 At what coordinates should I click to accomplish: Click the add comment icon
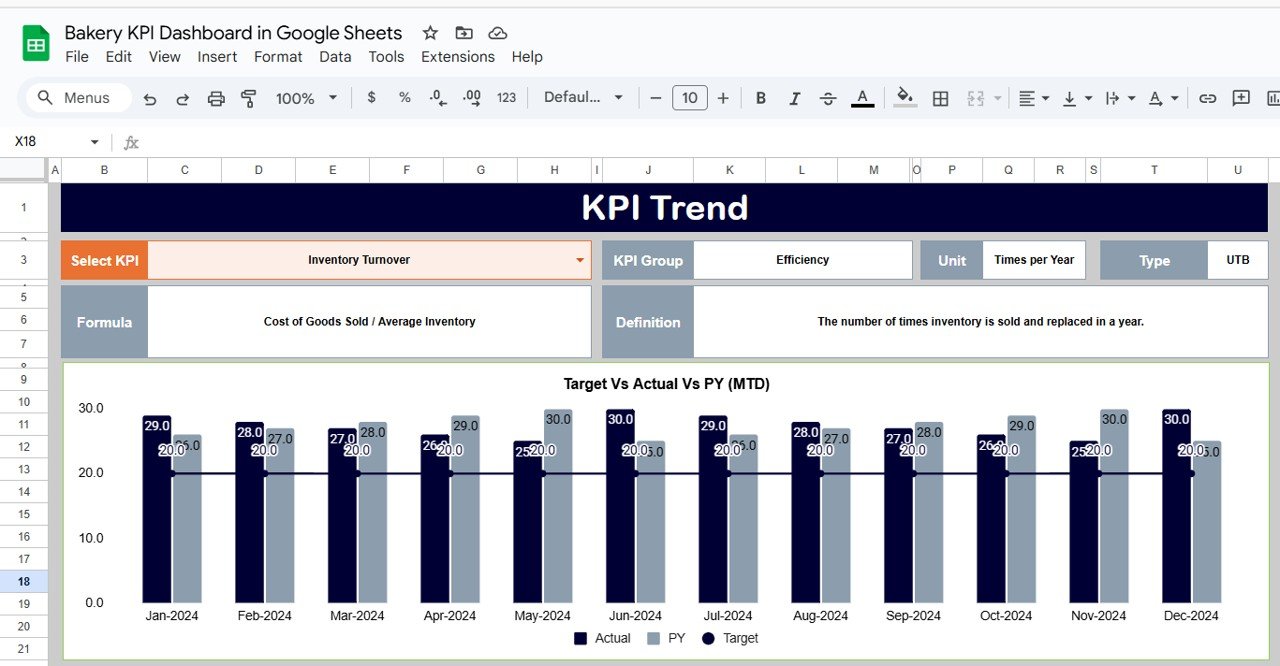coord(1241,98)
